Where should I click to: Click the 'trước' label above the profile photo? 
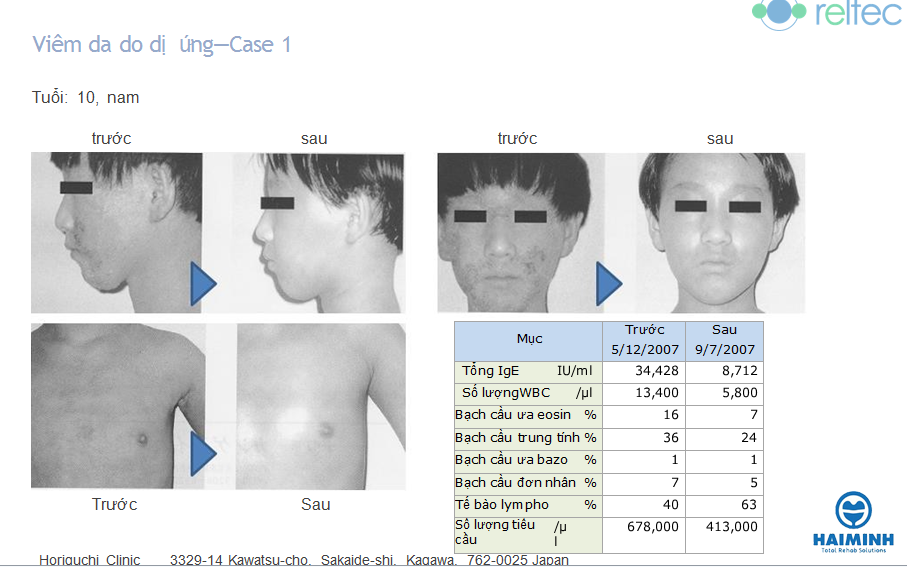111,139
